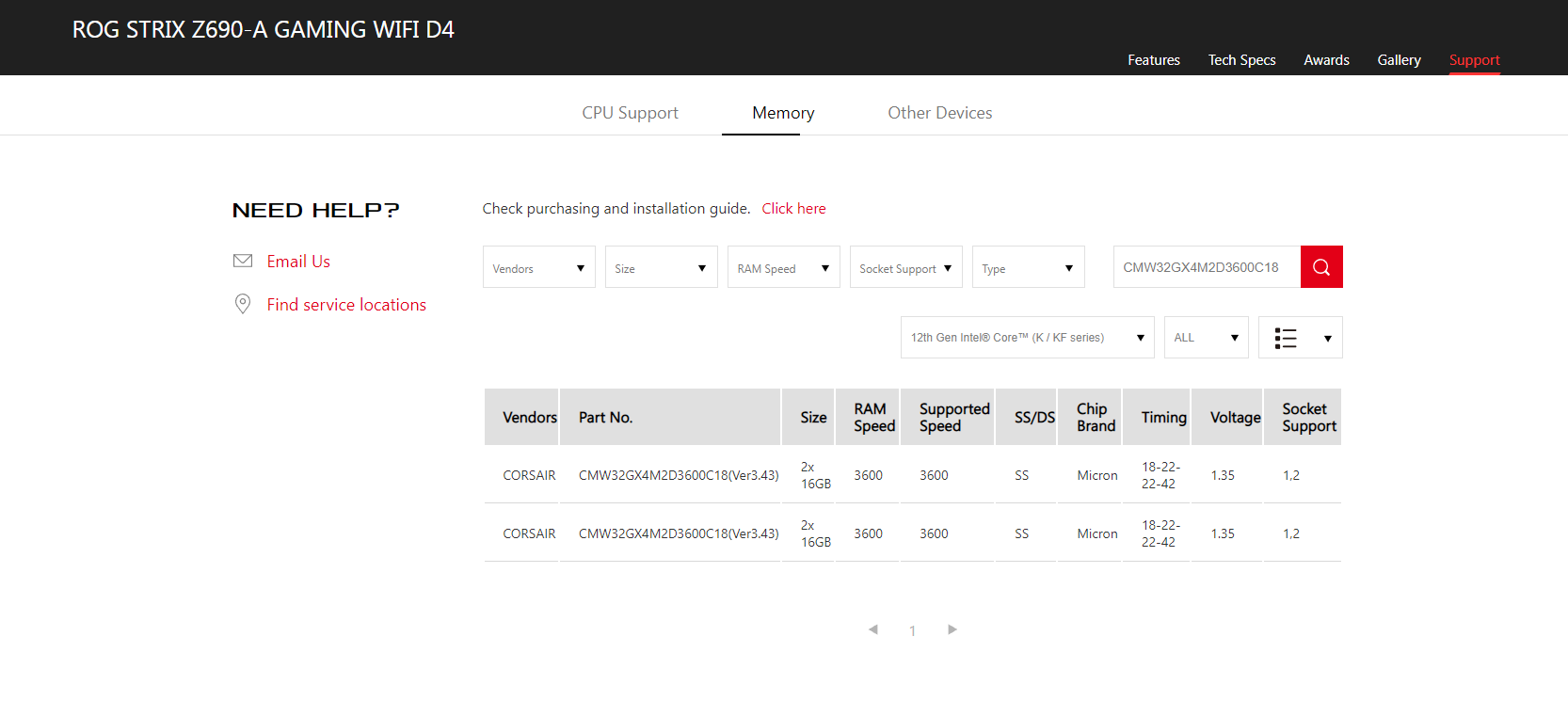Expand the Type filter dropdown
The height and width of the screenshot is (716, 1568).
(1028, 268)
